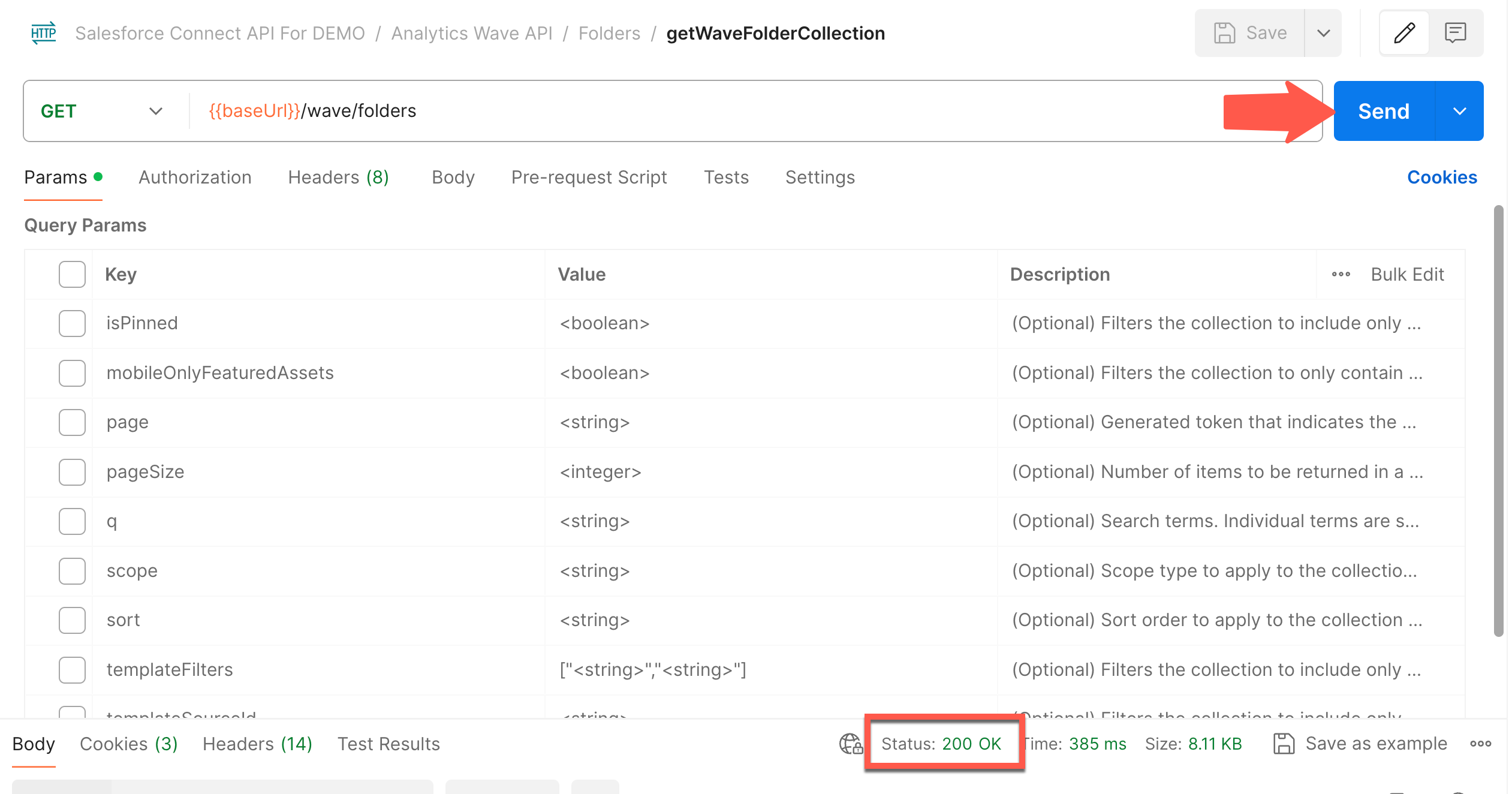
Task: Click the vertical scrollbar of the params pane
Action: (x=1498, y=421)
